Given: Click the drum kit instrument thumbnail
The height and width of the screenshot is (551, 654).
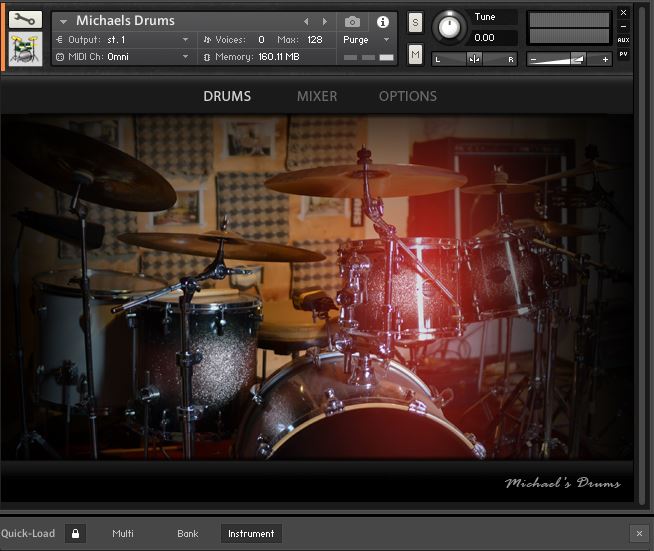Looking at the screenshot, I should pos(25,48).
